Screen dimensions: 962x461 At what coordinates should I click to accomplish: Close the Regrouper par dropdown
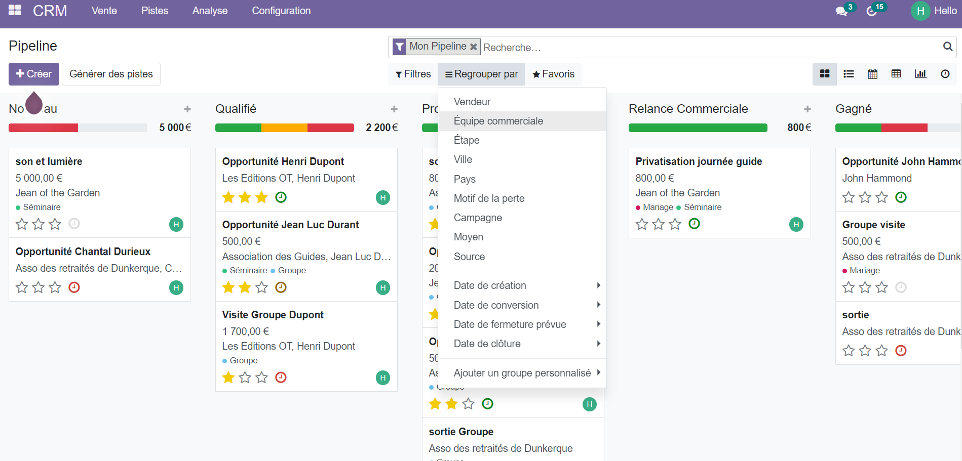pyautogui.click(x=482, y=74)
